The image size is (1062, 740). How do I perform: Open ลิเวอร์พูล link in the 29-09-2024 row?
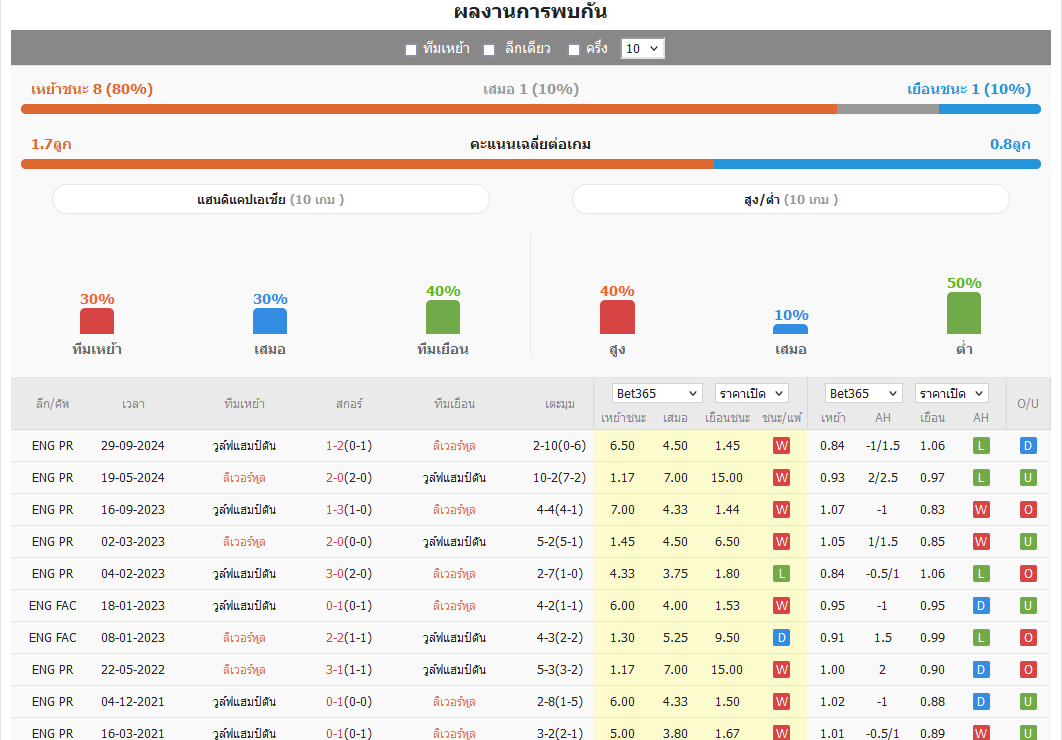point(454,445)
